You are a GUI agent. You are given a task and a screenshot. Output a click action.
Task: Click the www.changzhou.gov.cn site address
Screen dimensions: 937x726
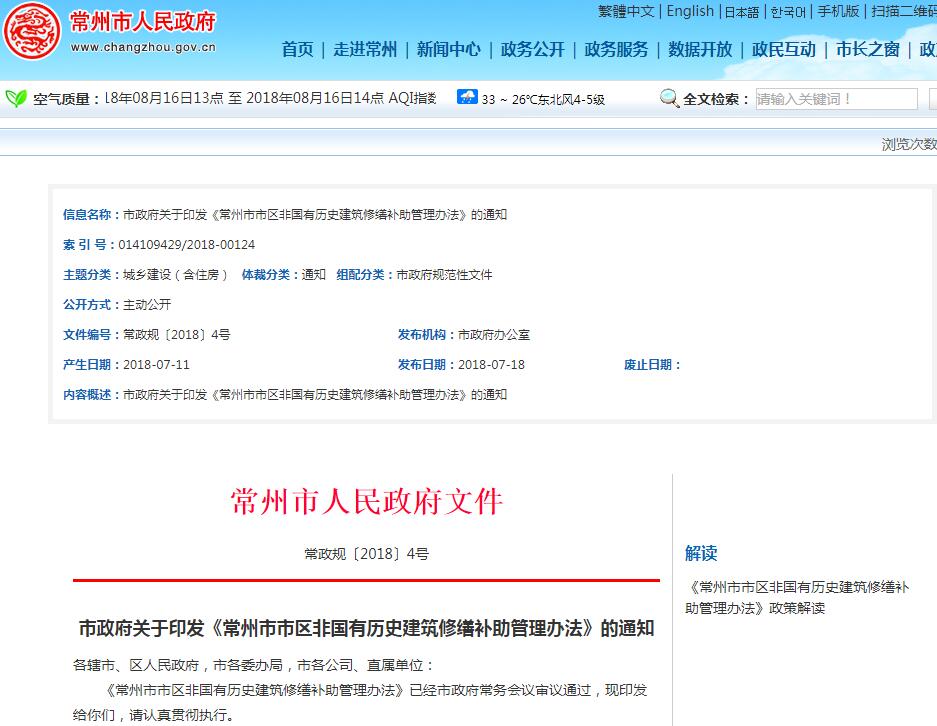pos(143,47)
